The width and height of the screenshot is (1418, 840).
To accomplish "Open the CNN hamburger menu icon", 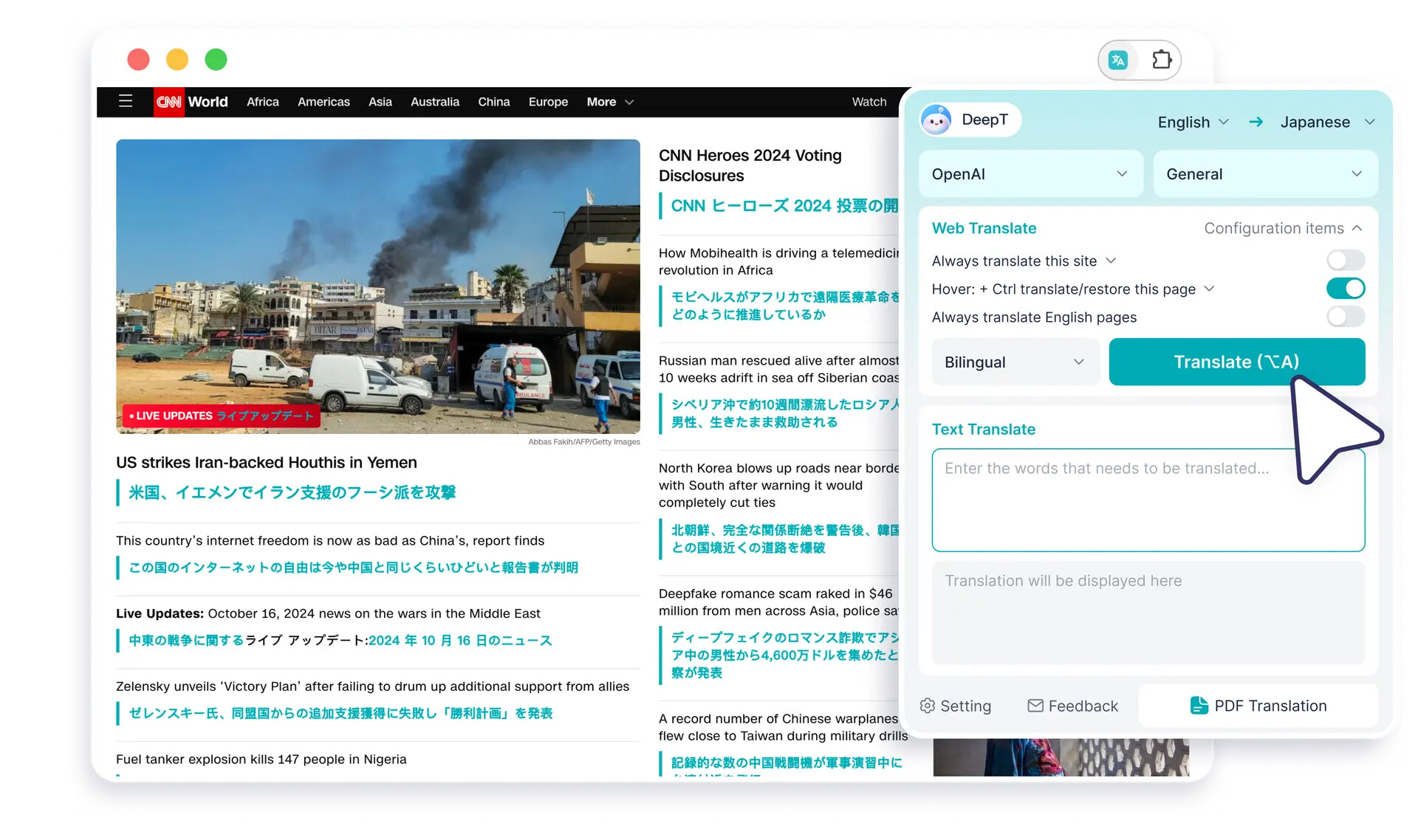I will 126,101.
